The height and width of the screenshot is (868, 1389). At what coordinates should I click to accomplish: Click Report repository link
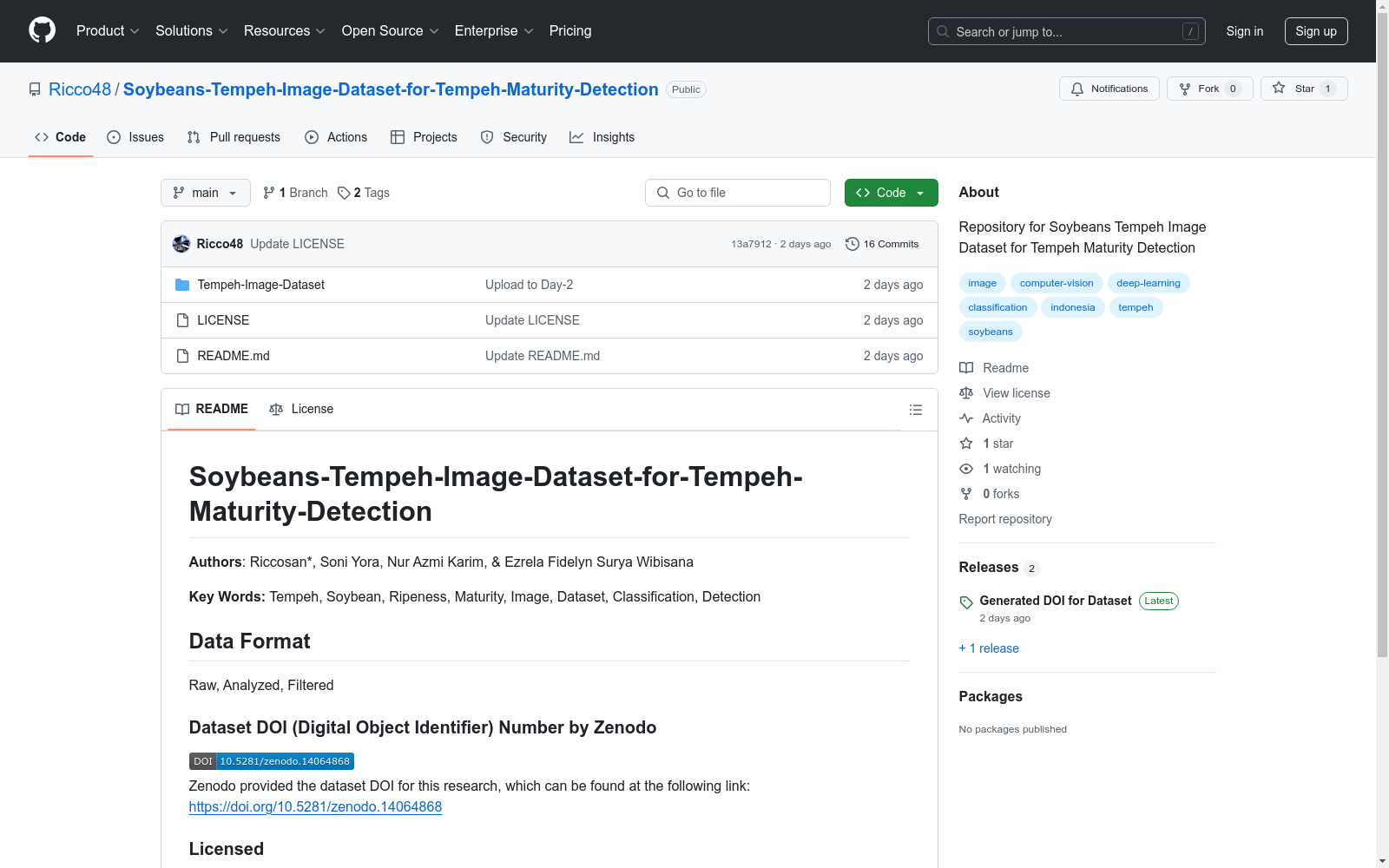[x=1005, y=519]
